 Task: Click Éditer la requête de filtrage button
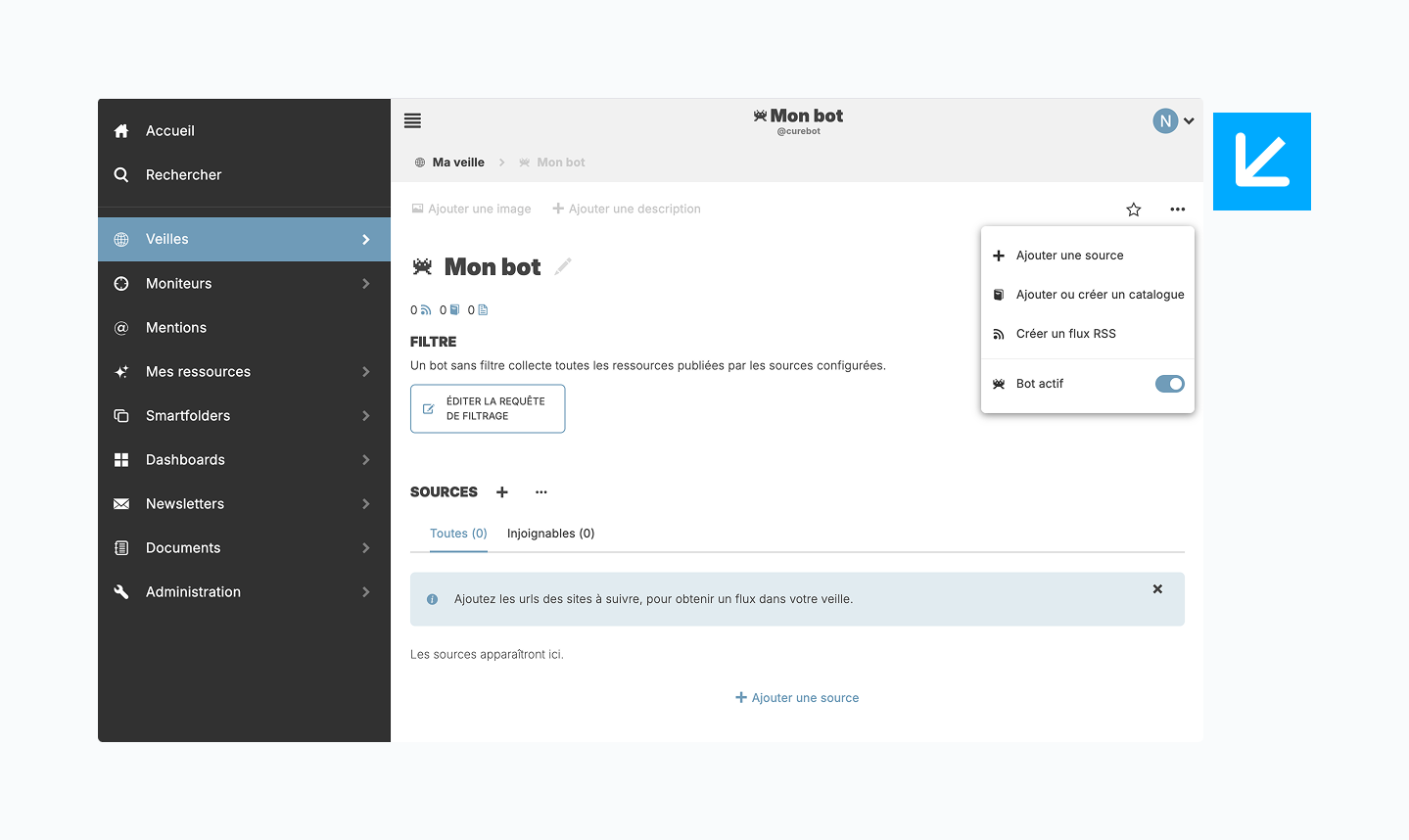pyautogui.click(x=488, y=408)
